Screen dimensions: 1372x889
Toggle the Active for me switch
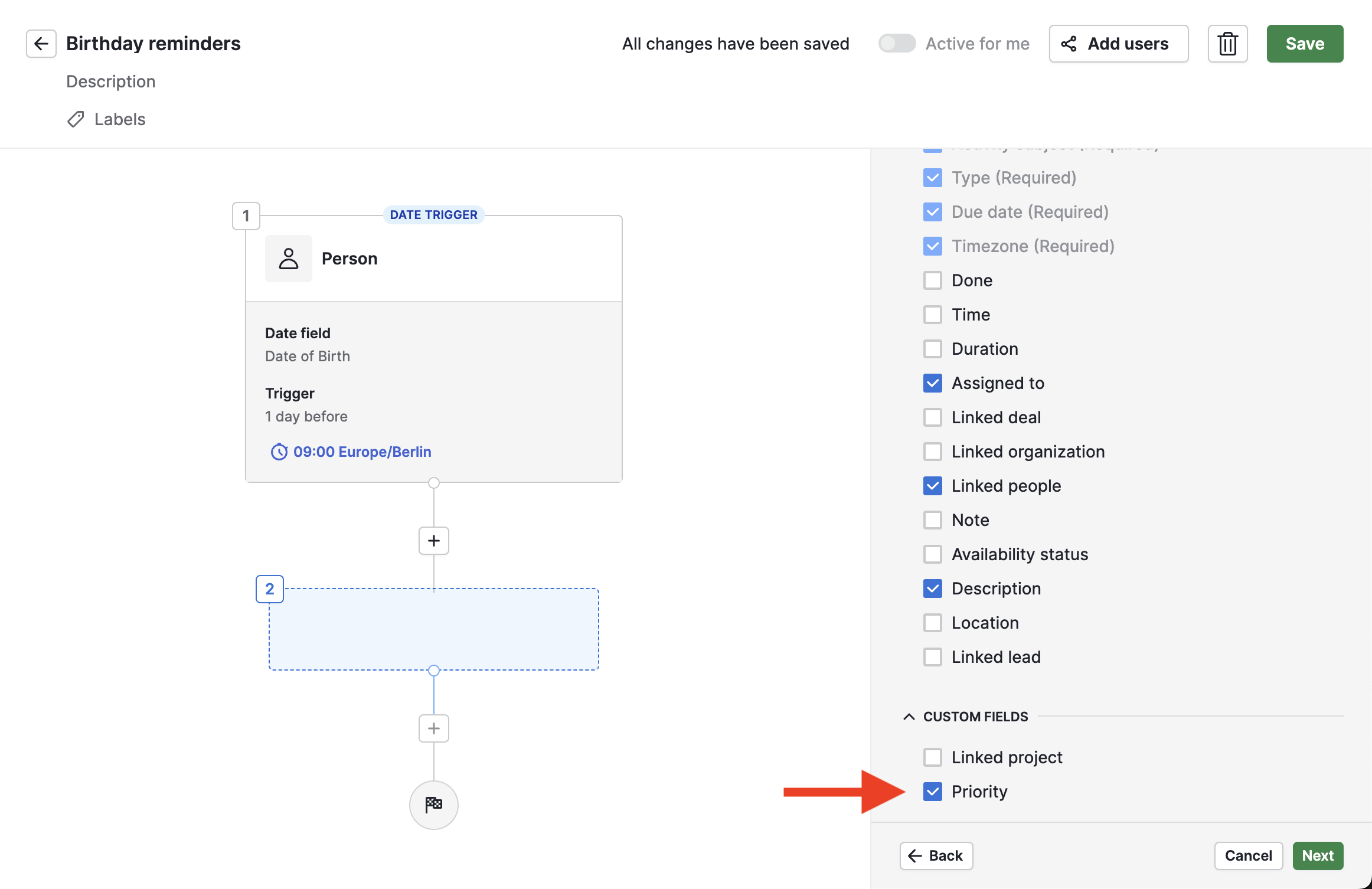coord(896,44)
